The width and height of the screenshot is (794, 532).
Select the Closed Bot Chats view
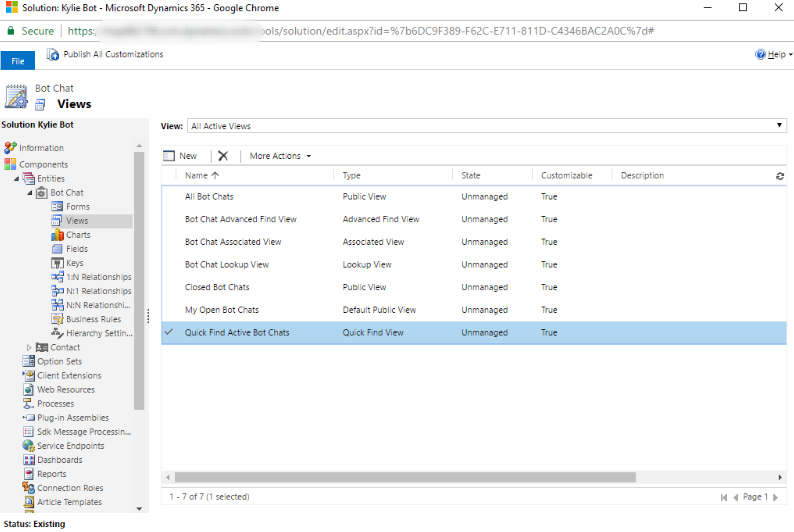click(473, 287)
